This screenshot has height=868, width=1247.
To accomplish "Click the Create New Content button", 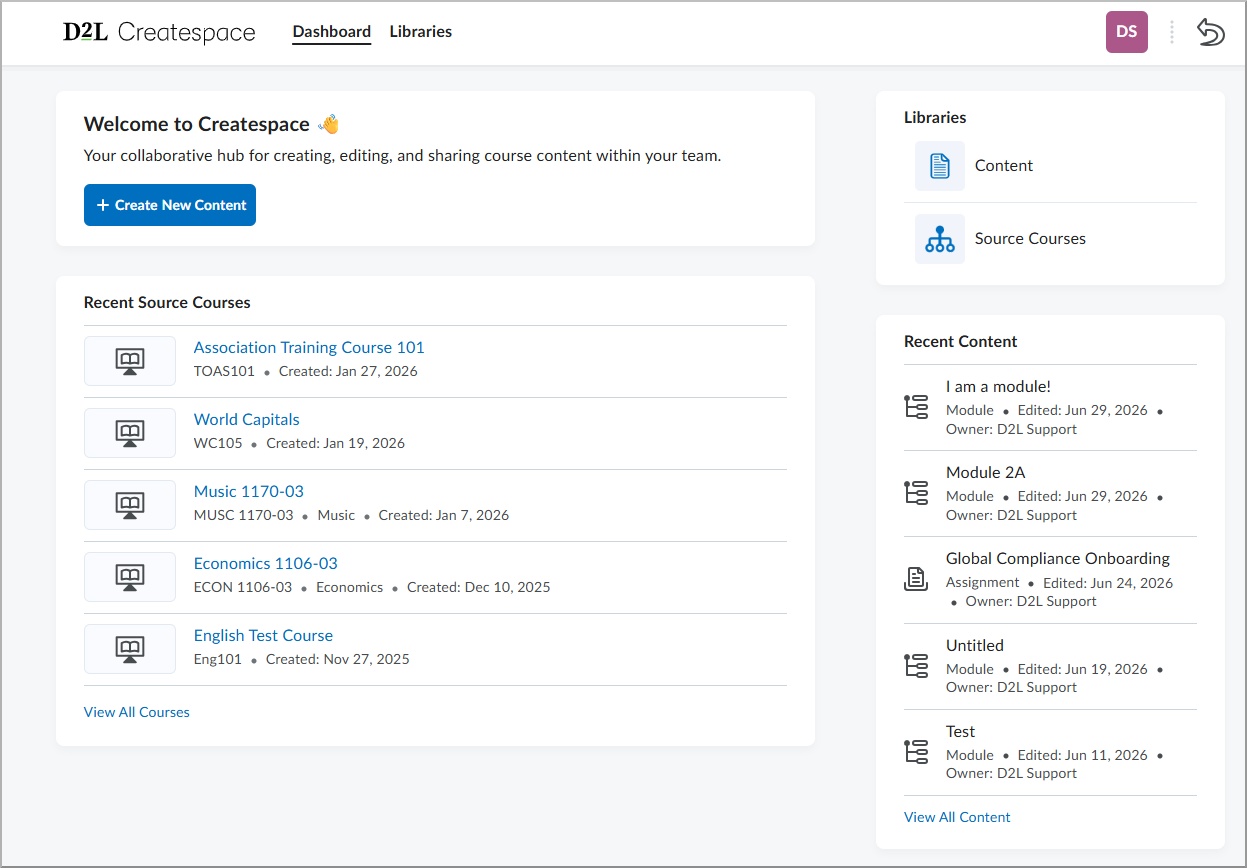I will [170, 205].
